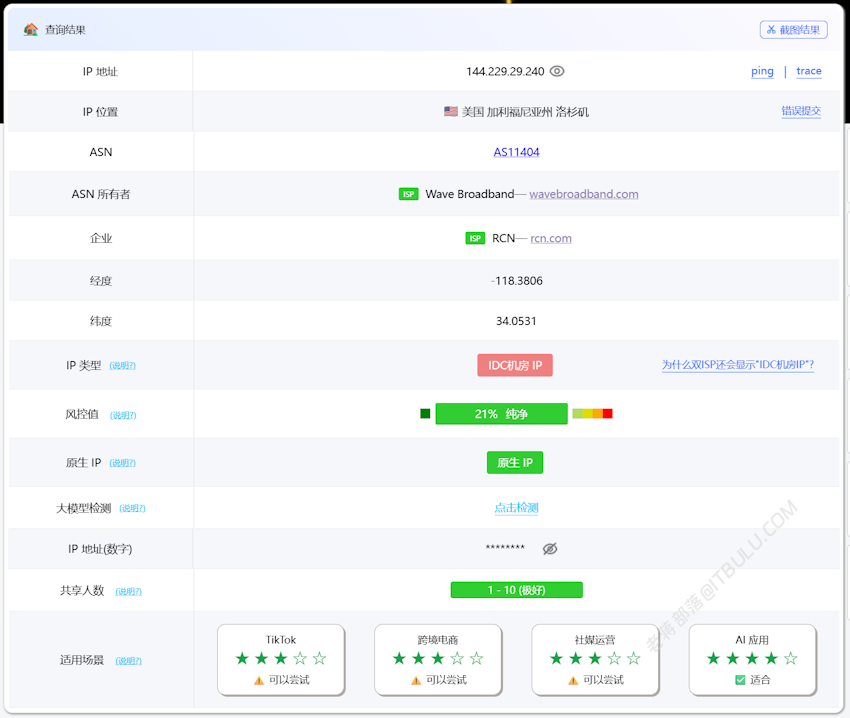Click the 错误提交 link
The image size is (850, 718).
[x=801, y=111]
